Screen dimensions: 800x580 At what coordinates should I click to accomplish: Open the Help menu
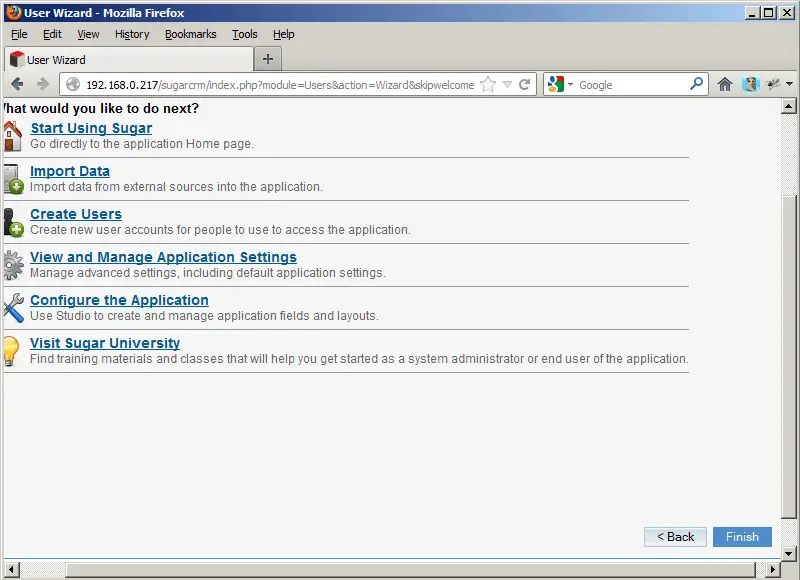coord(284,34)
